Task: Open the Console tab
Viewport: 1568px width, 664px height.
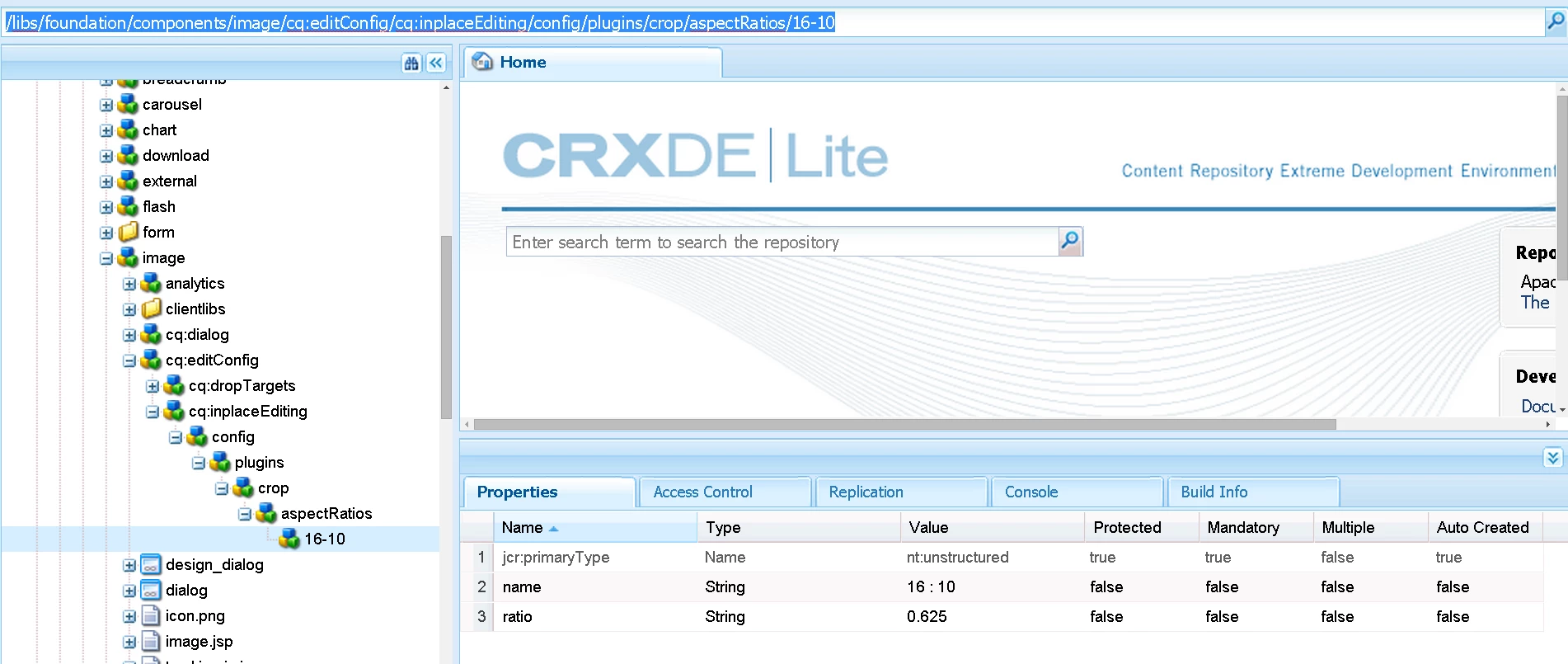Action: click(1077, 492)
